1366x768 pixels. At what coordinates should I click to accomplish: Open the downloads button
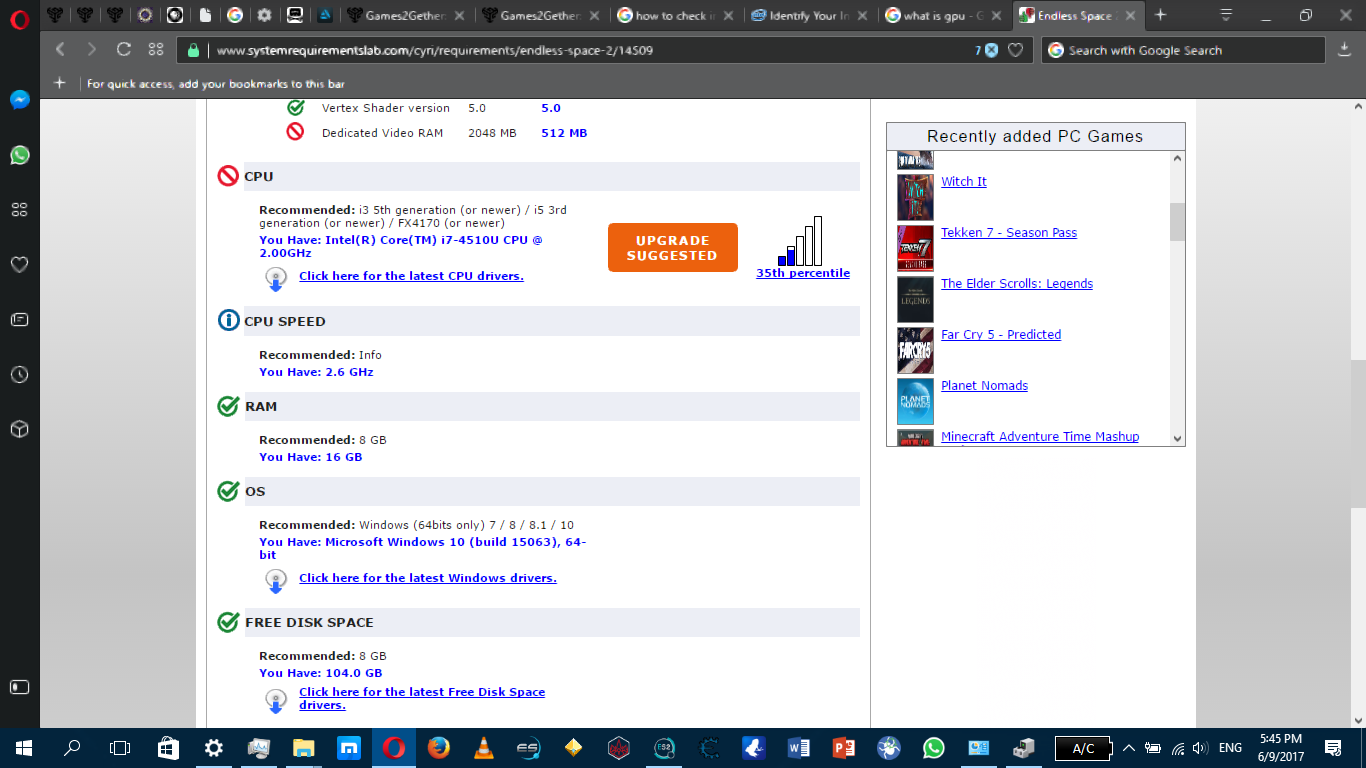[x=1345, y=50]
